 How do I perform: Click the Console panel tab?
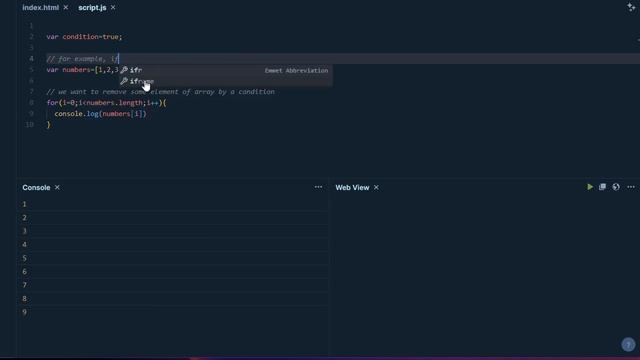point(36,188)
